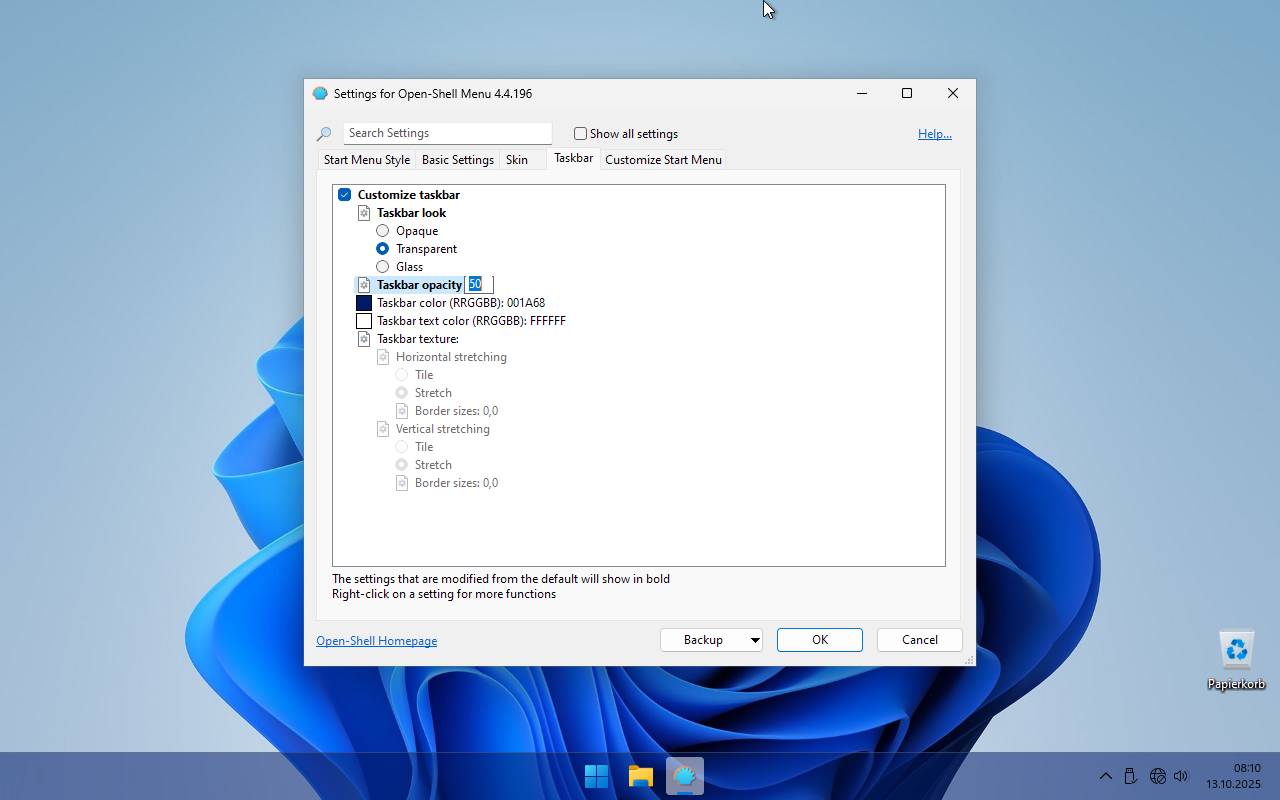Click the USB device tray icon
Screen dimensions: 1280x800
coord(1130,776)
